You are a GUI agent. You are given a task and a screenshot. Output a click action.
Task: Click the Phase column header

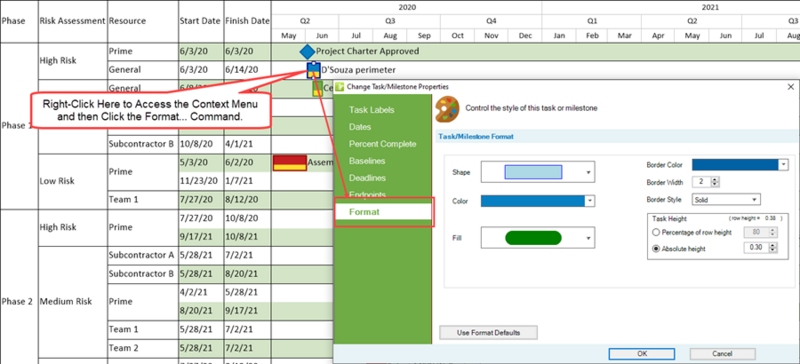(13, 21)
